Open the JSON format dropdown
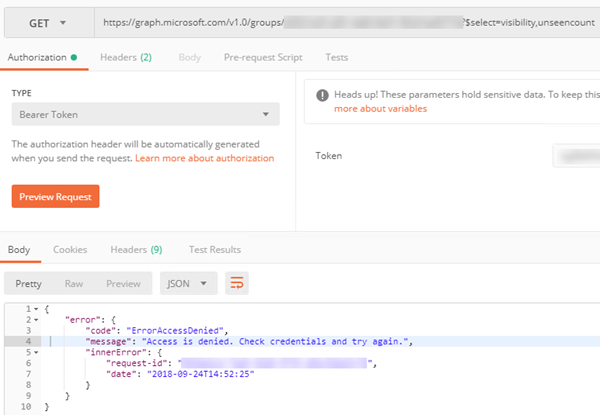Viewport: 600px width, 415px height. (x=188, y=283)
